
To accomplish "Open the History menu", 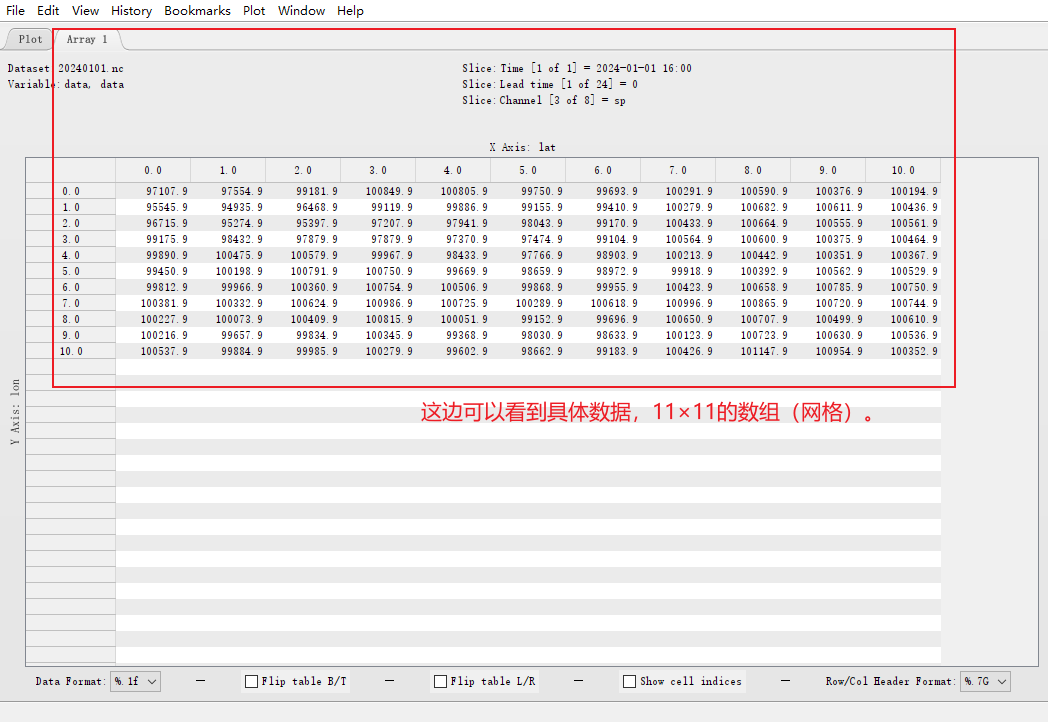I will coord(131,11).
